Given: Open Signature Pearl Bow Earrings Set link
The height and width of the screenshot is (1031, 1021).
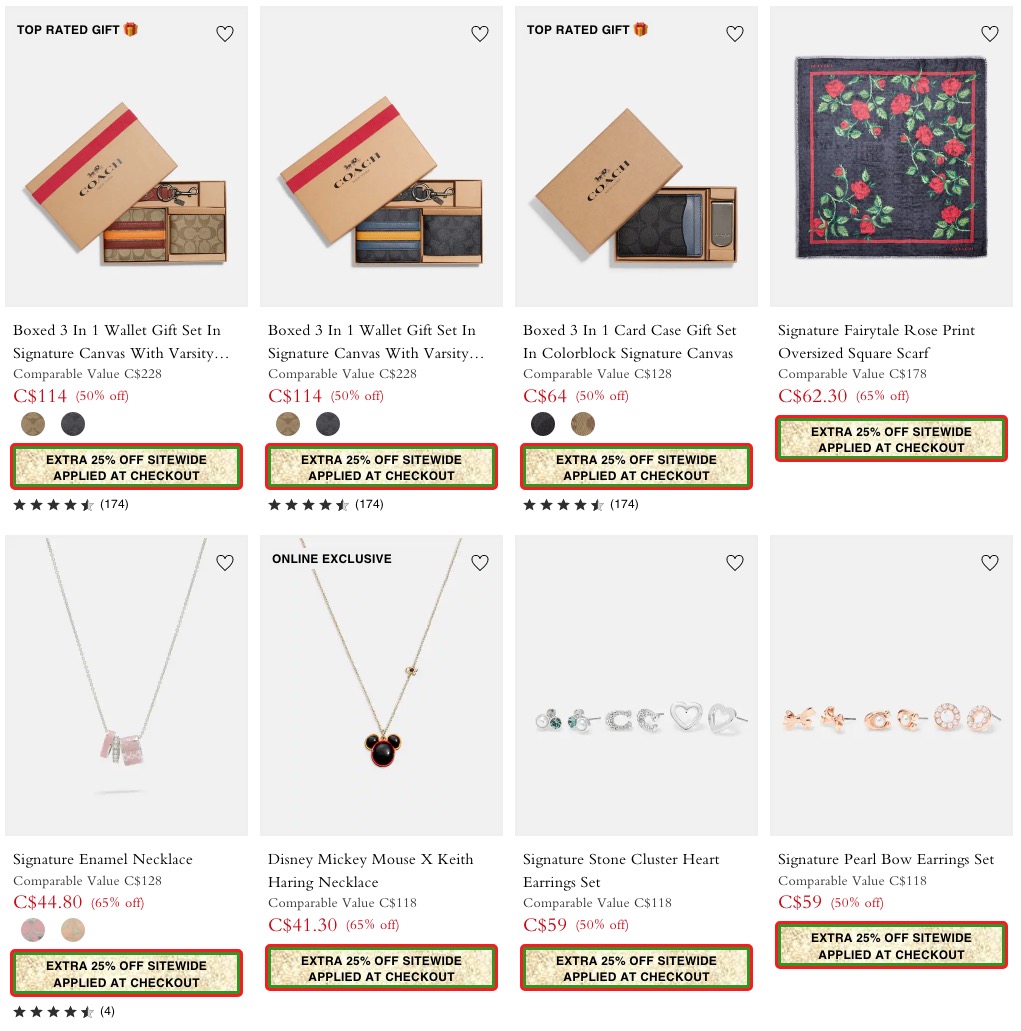Looking at the screenshot, I should click(886, 859).
